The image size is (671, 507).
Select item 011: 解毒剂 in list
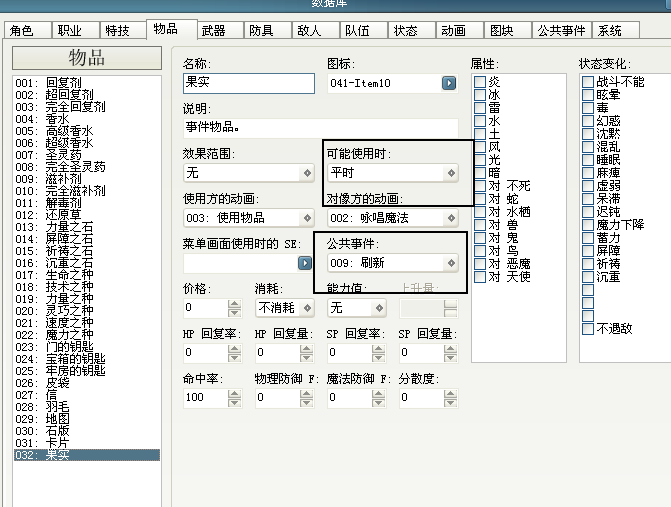[87, 203]
